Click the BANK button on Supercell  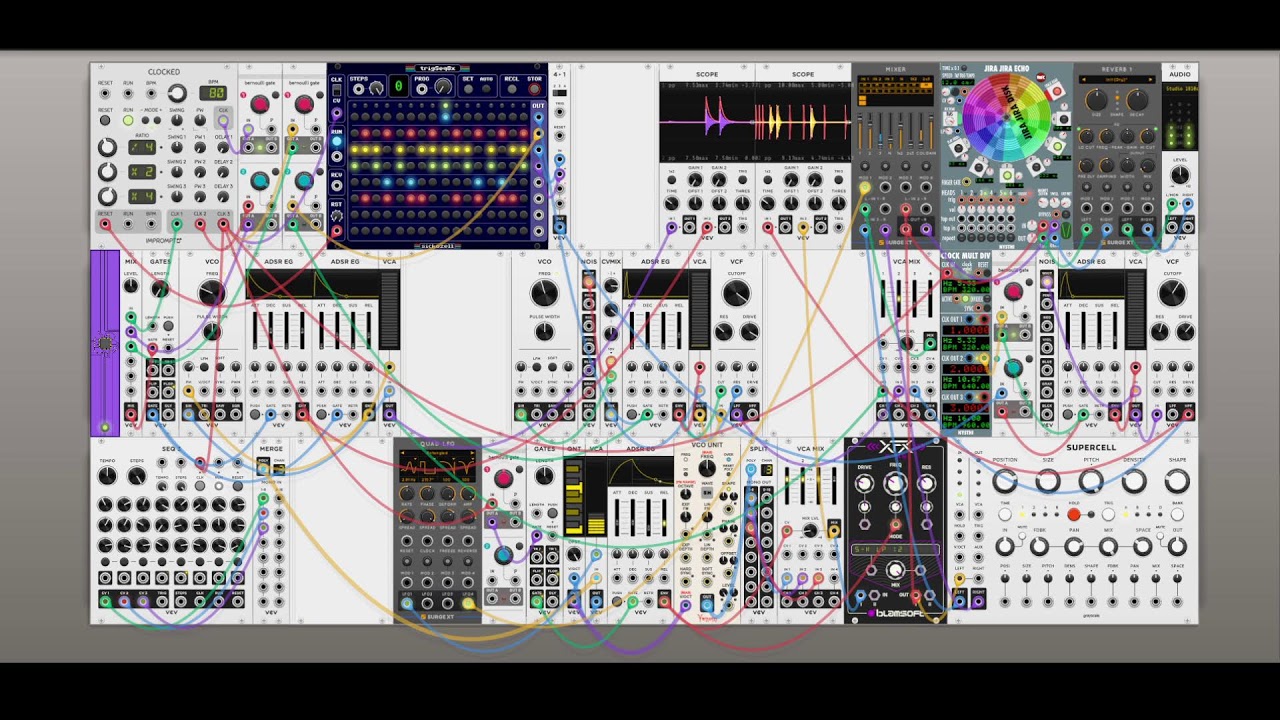1177,514
